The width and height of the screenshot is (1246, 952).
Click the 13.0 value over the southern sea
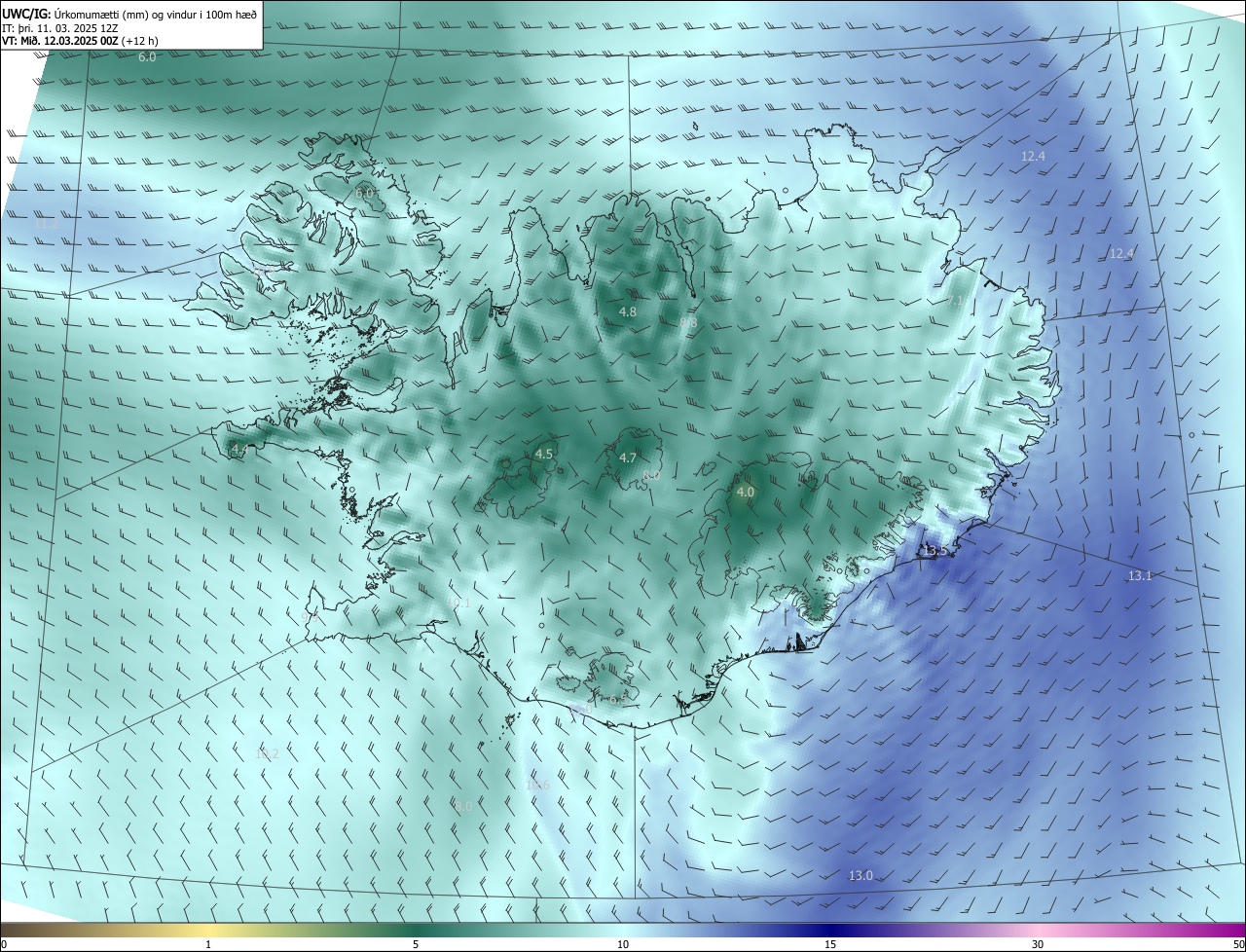861,875
